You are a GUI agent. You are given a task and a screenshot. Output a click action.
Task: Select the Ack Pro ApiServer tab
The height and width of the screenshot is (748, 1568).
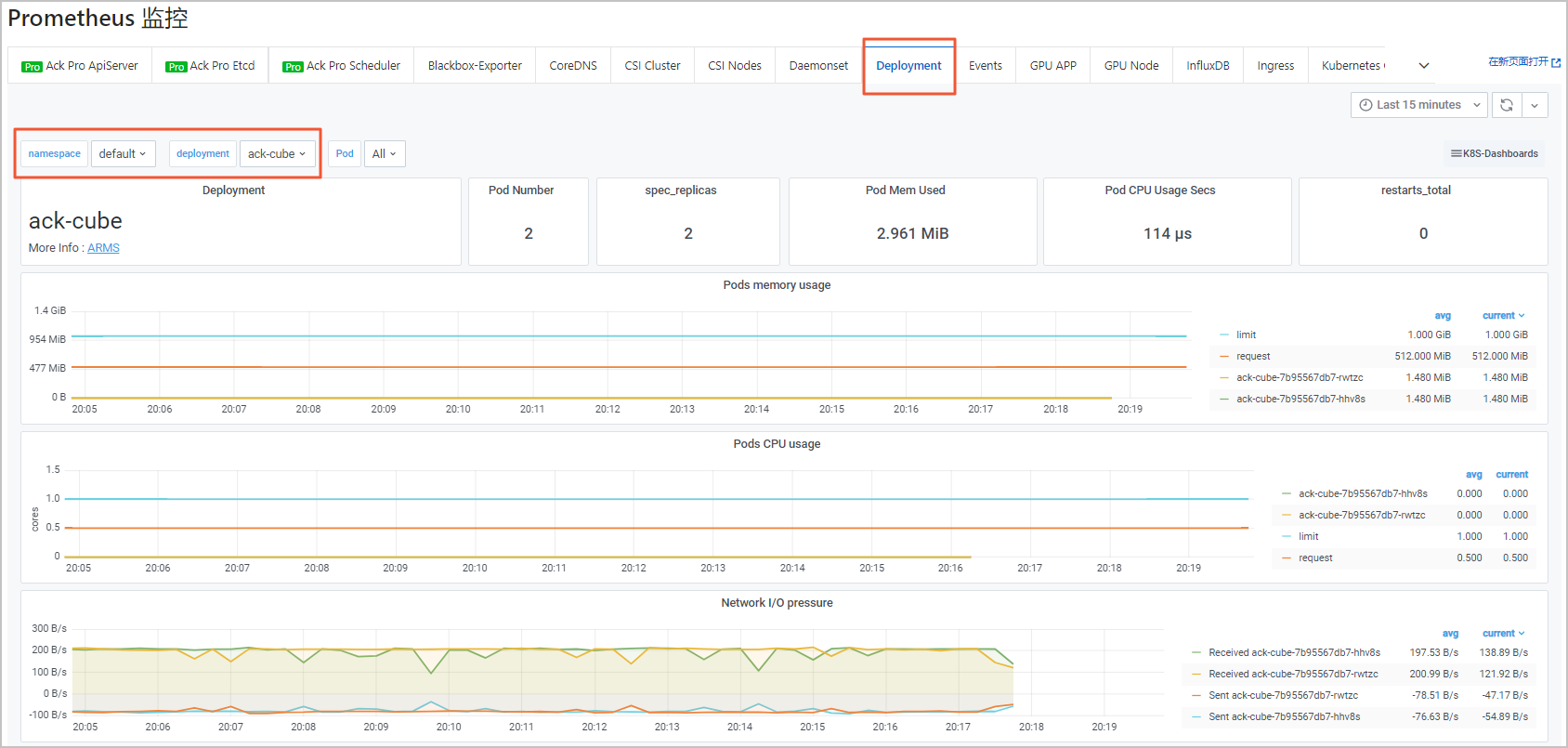tap(80, 66)
